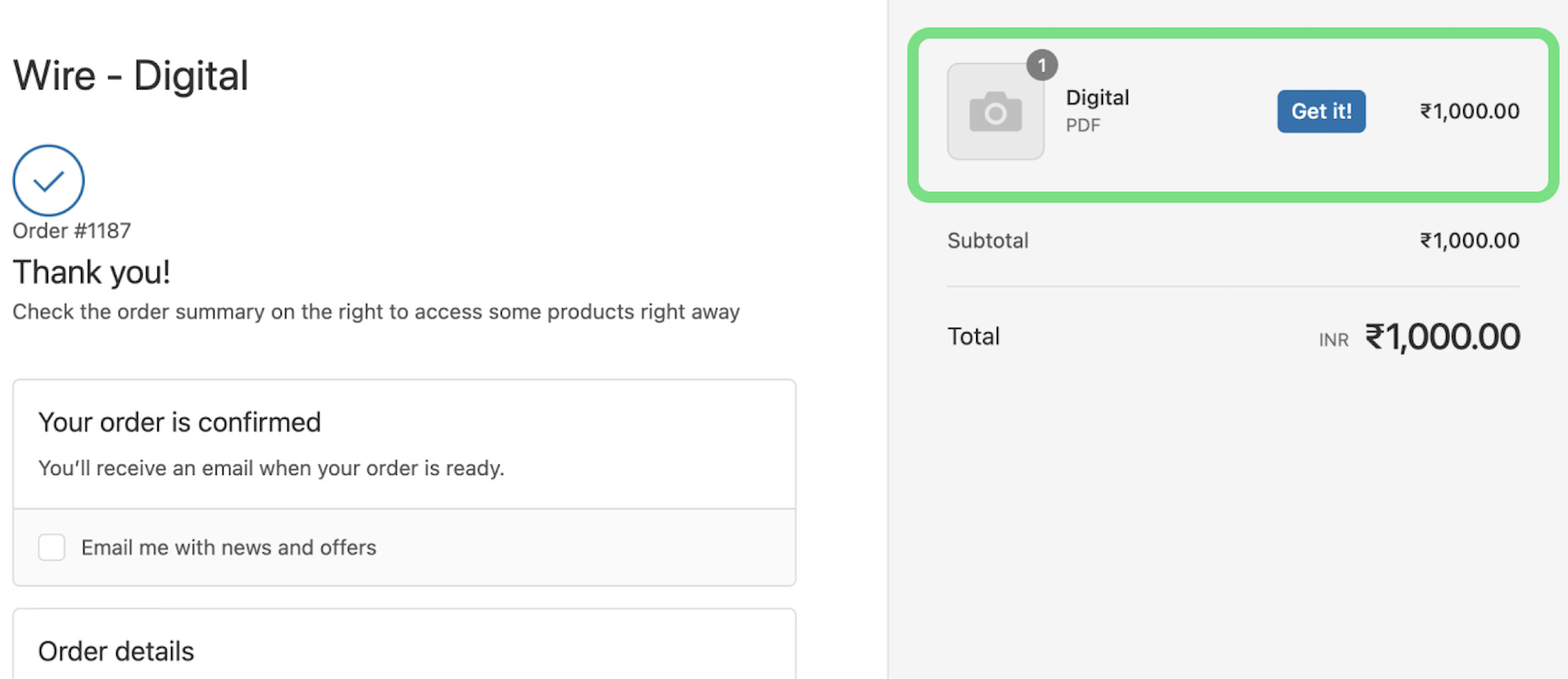
Task: Click the Subtotal amount value
Action: tap(1469, 241)
